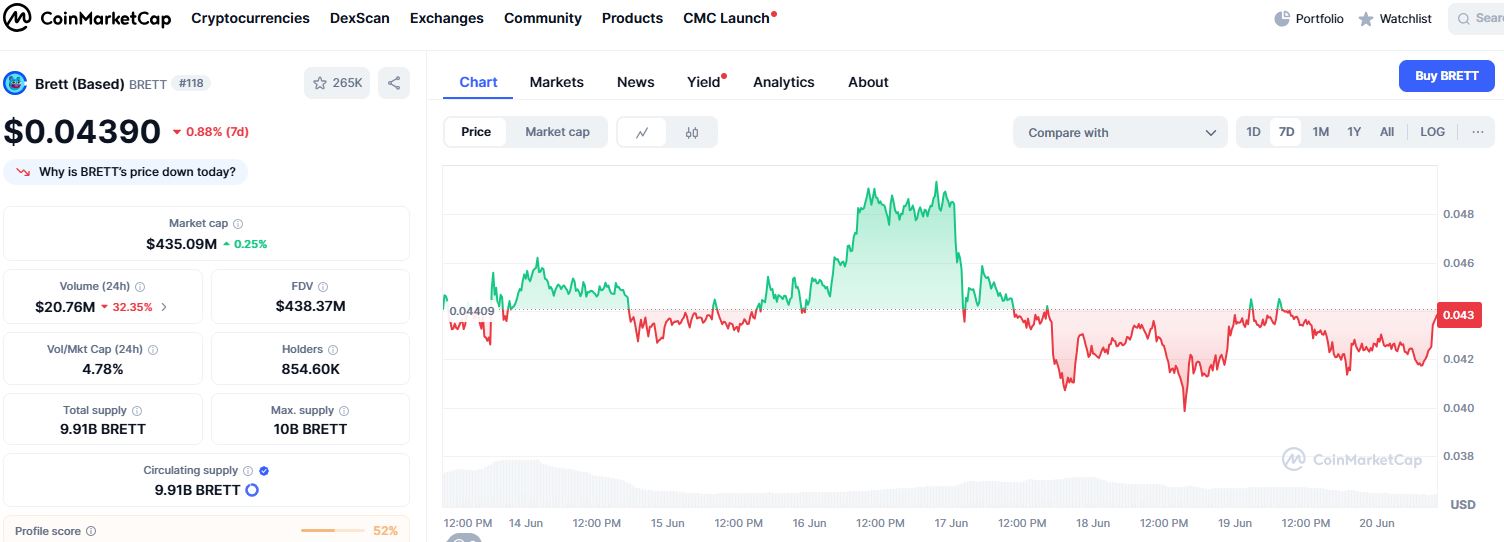Open the Community nav menu
This screenshot has width=1504, height=542.
click(x=543, y=18)
